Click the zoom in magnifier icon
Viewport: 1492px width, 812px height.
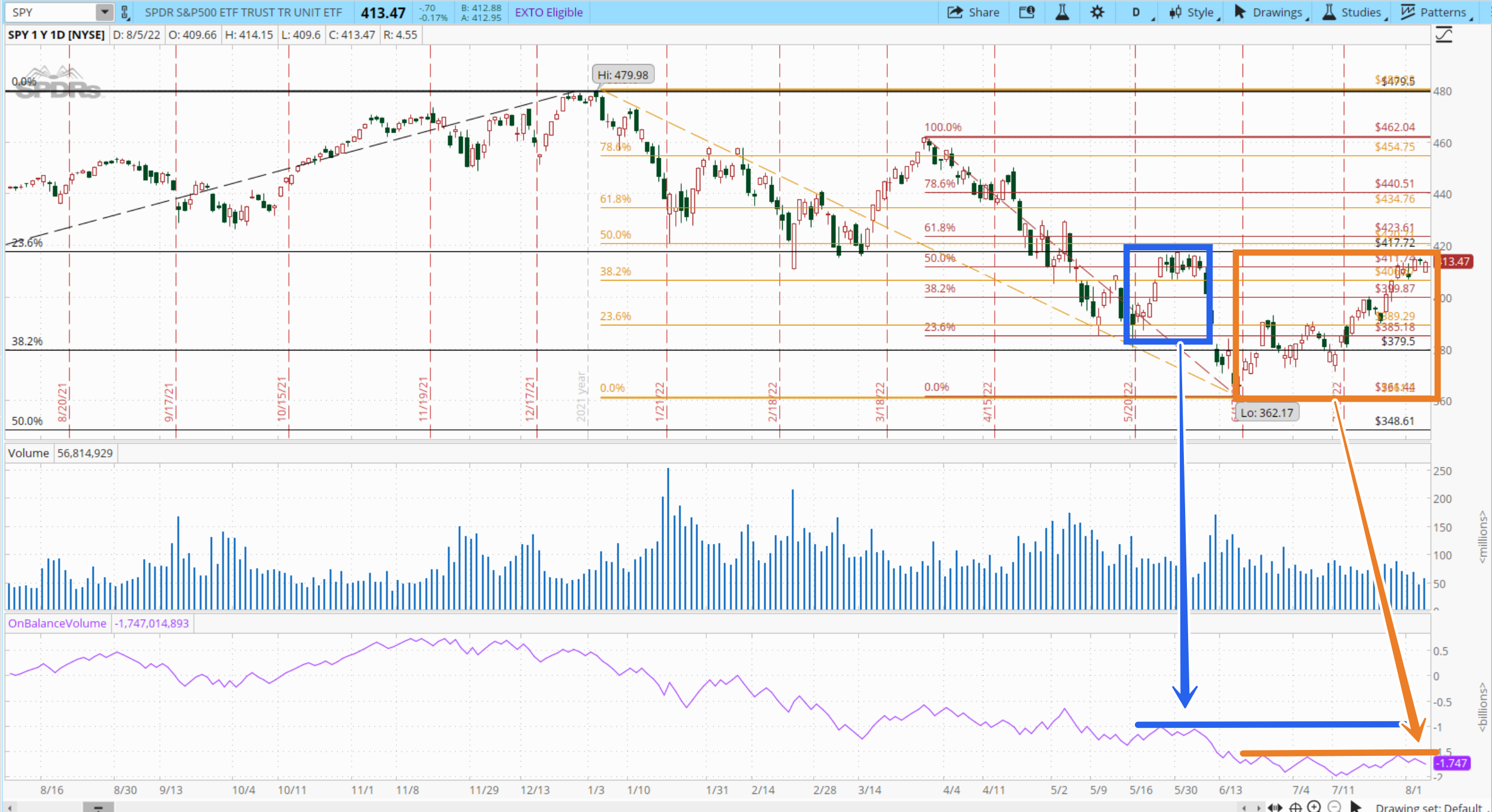click(1314, 807)
